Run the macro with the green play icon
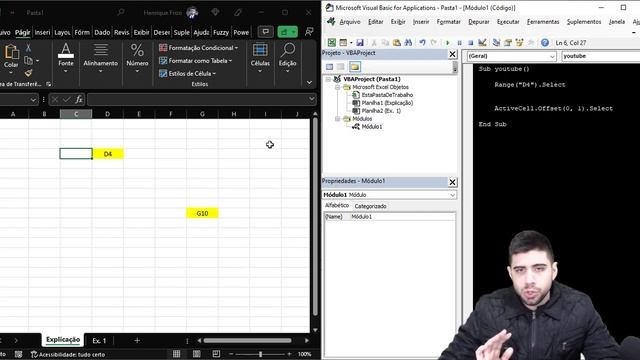Screen dimensions: 640x360 (448, 42)
